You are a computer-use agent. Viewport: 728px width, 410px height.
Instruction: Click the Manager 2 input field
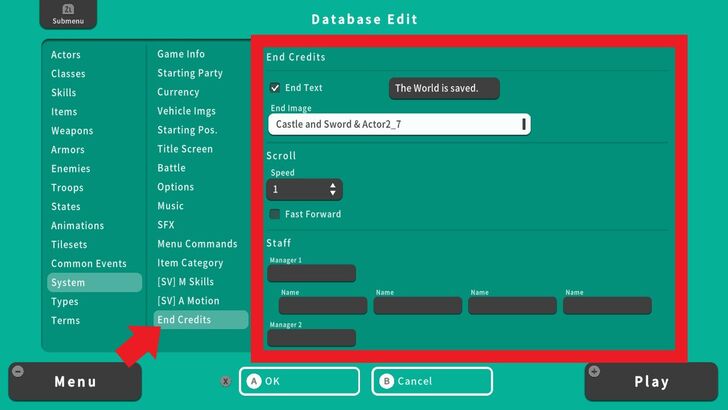click(x=311, y=338)
